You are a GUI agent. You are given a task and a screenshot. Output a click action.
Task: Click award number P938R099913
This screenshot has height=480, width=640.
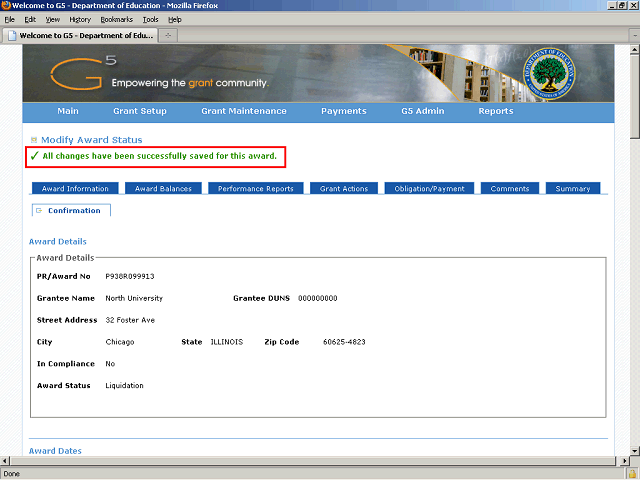[130, 276]
